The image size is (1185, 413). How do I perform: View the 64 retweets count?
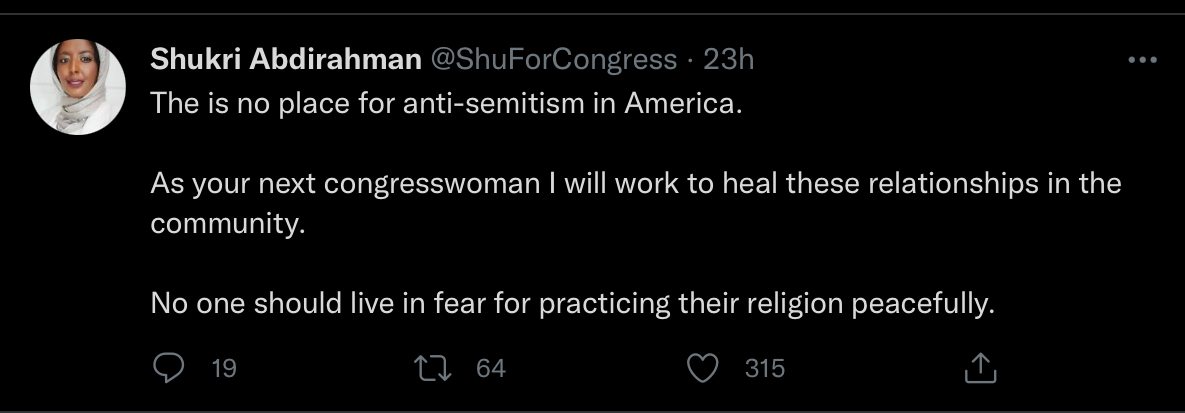(490, 368)
